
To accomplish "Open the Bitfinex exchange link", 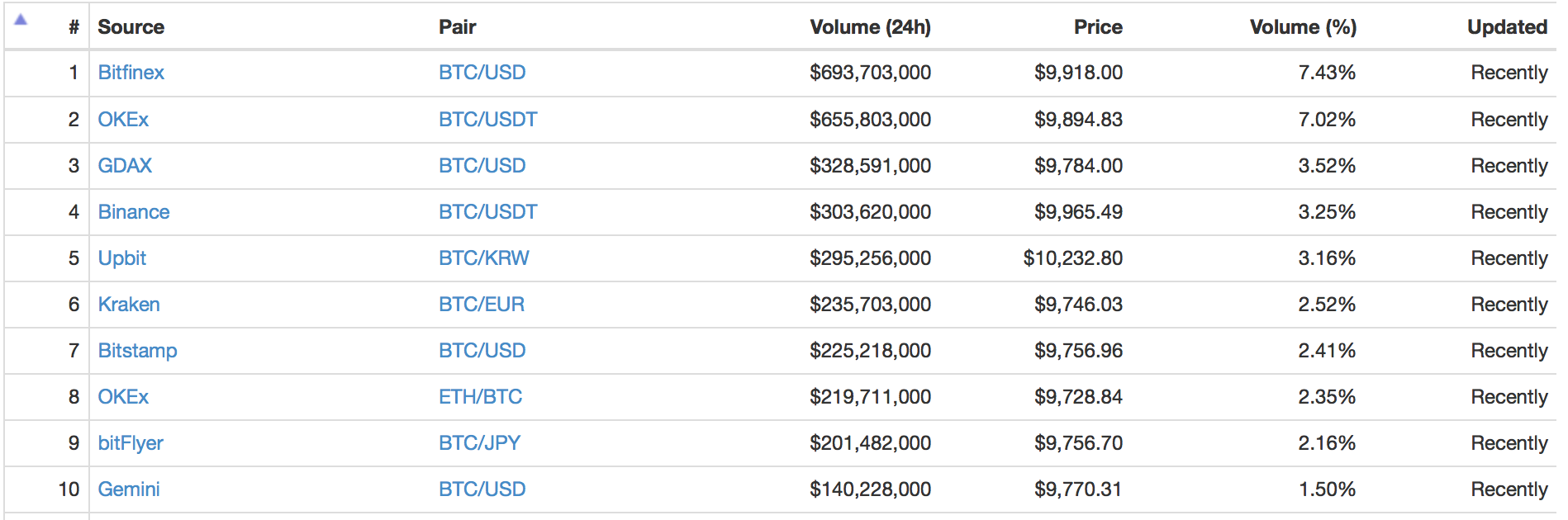I will pos(131,73).
